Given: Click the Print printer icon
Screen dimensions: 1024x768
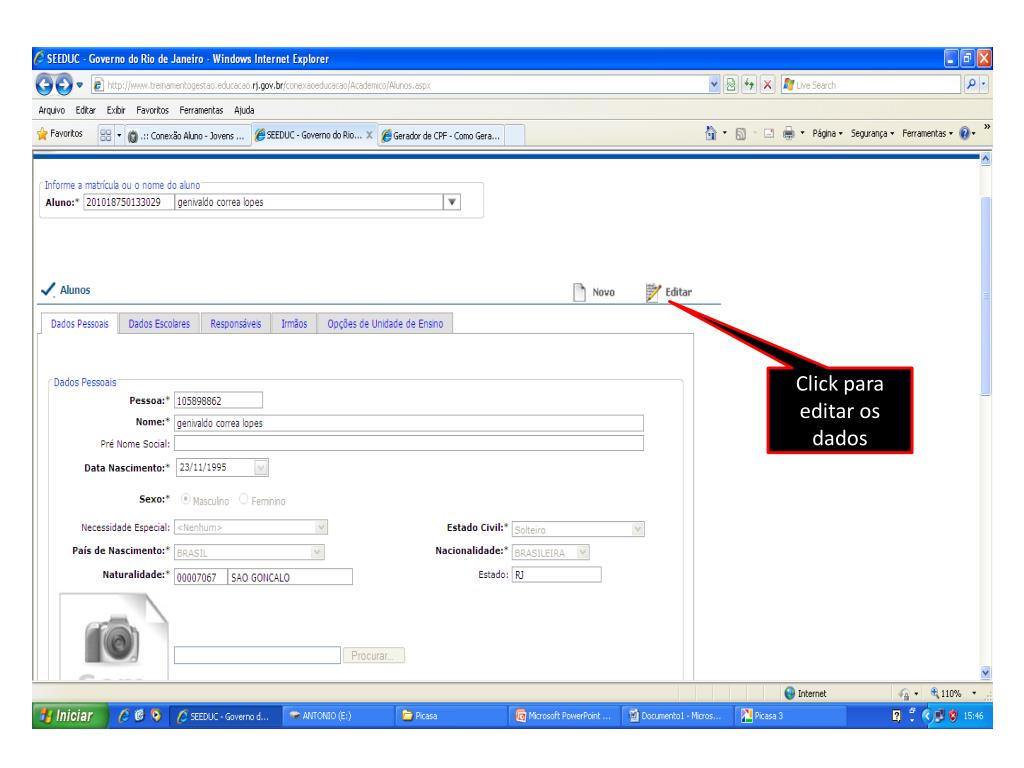Looking at the screenshot, I should [788, 134].
